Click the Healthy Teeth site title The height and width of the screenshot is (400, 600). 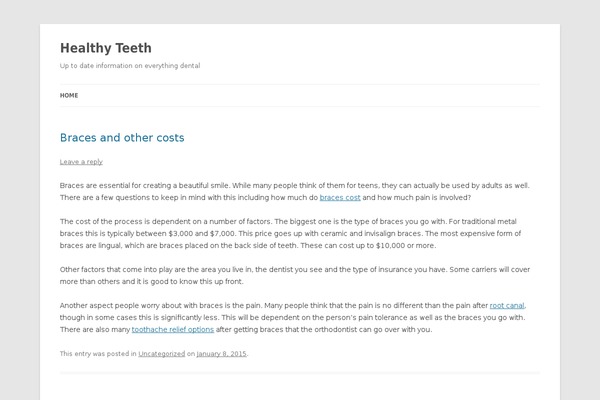pos(106,48)
